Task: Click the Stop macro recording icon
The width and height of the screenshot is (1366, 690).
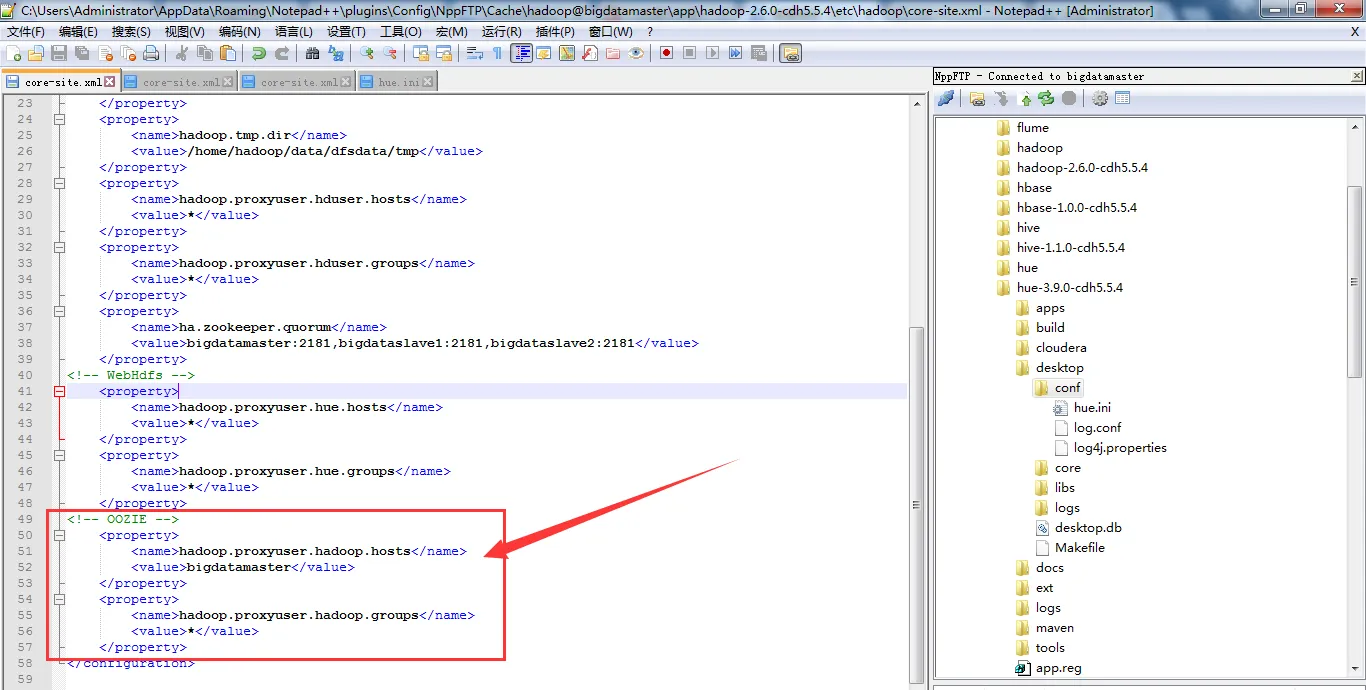Action: click(x=689, y=53)
